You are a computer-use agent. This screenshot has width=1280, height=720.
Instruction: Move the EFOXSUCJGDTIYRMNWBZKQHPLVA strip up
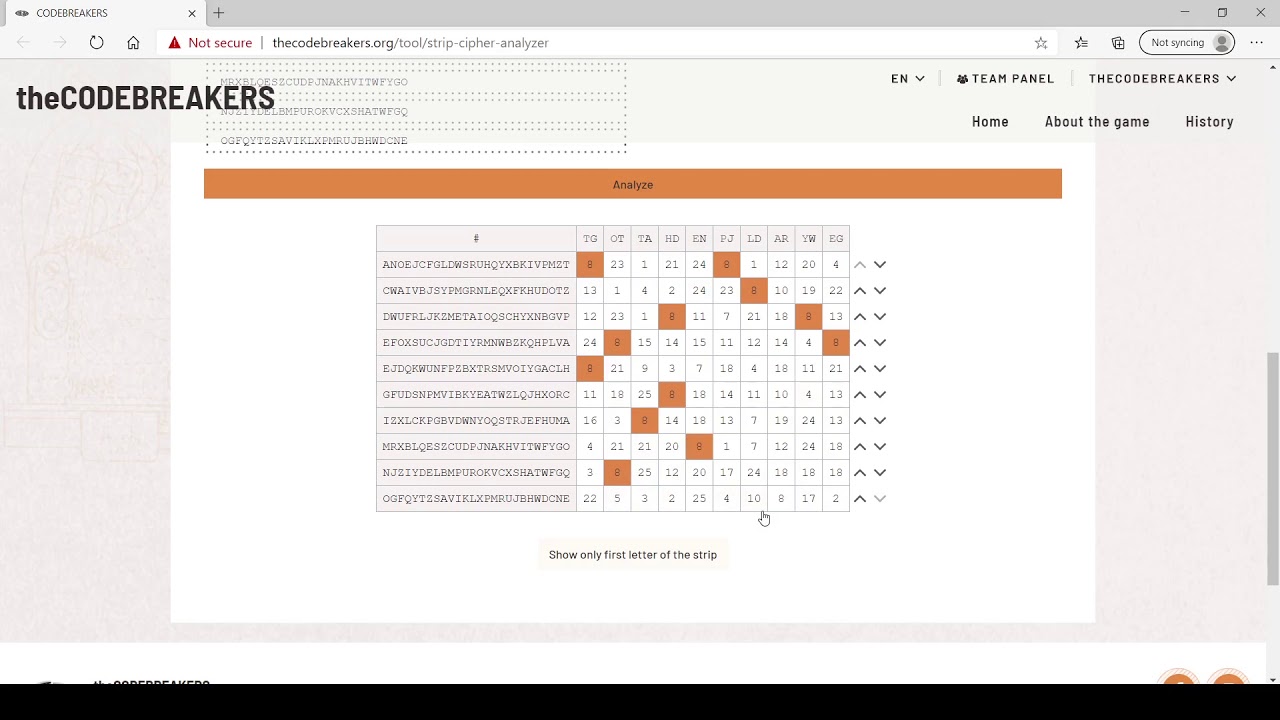click(860, 343)
